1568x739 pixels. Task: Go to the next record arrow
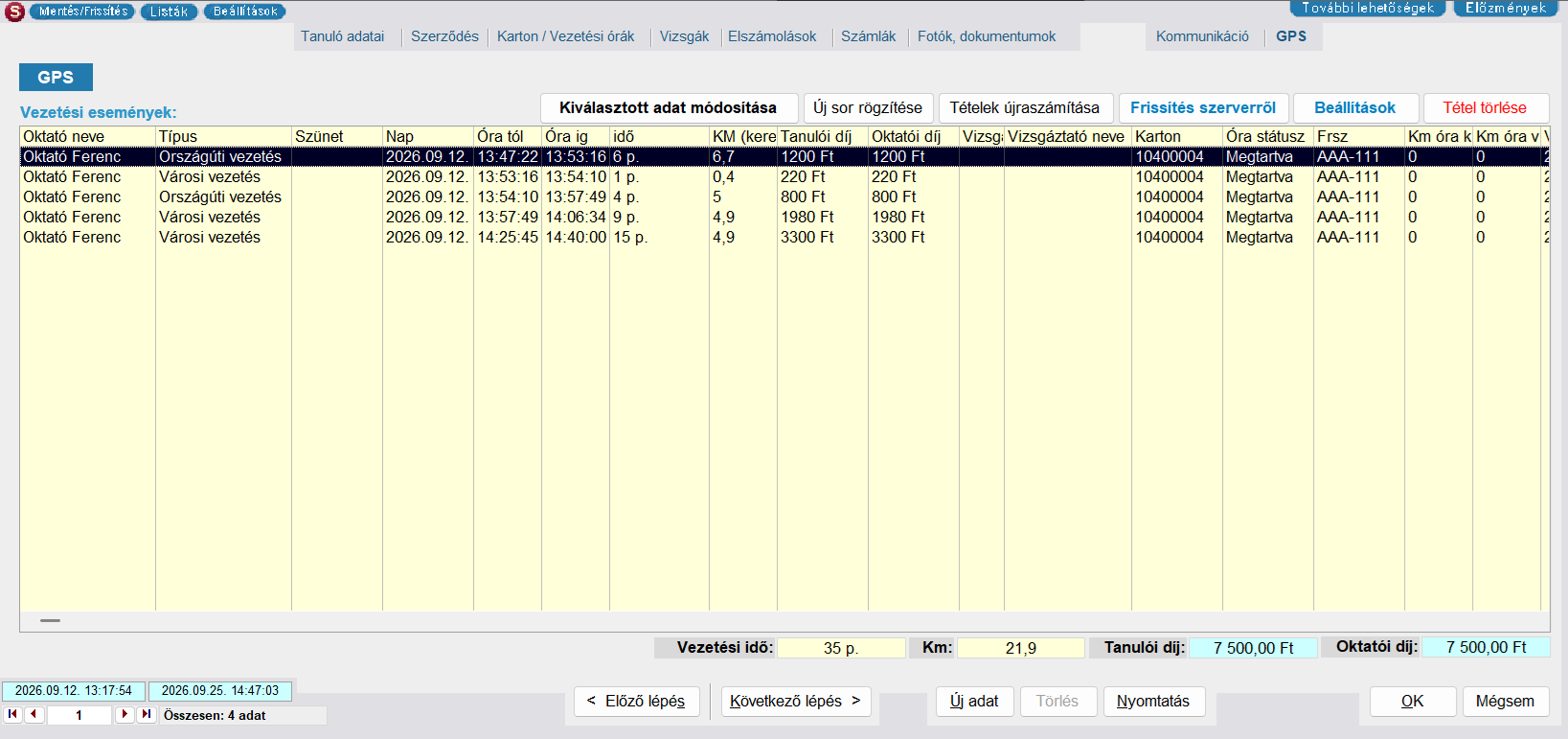click(x=125, y=714)
